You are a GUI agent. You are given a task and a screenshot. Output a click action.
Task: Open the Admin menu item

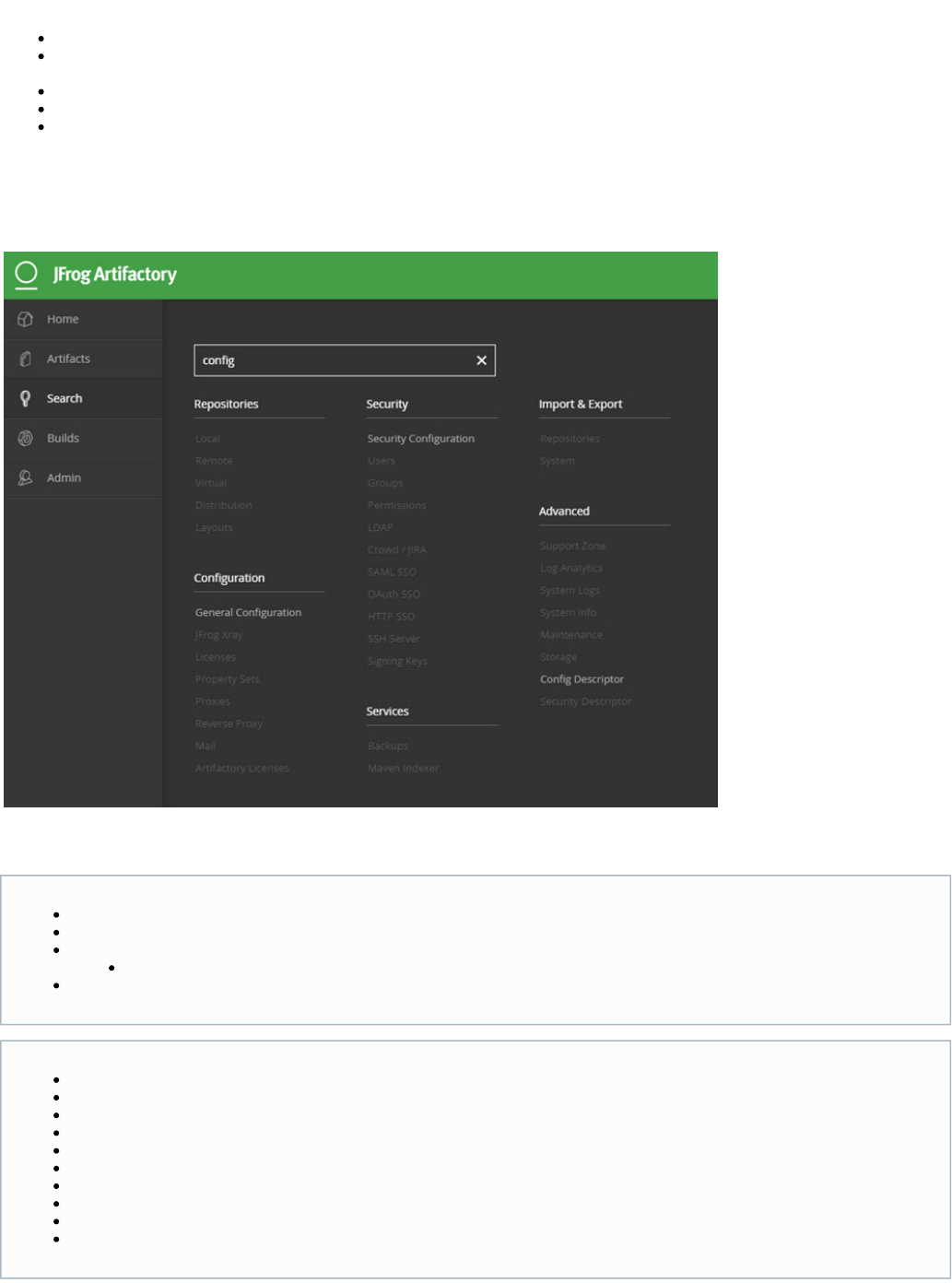(83, 477)
